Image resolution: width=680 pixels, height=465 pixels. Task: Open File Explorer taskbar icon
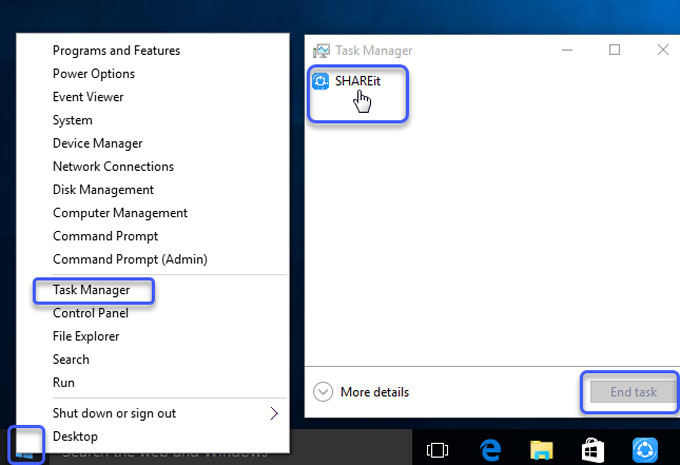pos(542,450)
